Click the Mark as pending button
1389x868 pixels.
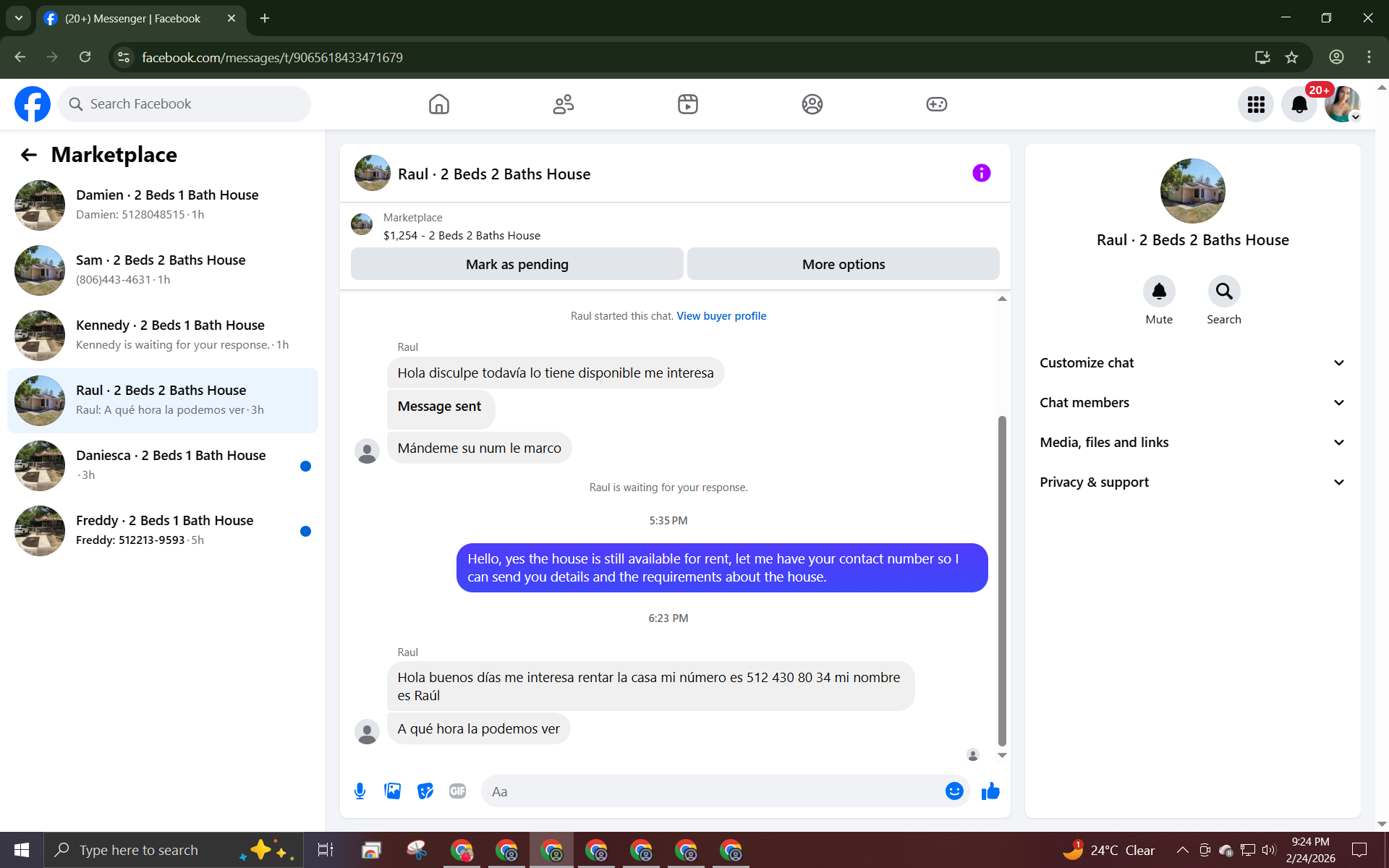[517, 264]
